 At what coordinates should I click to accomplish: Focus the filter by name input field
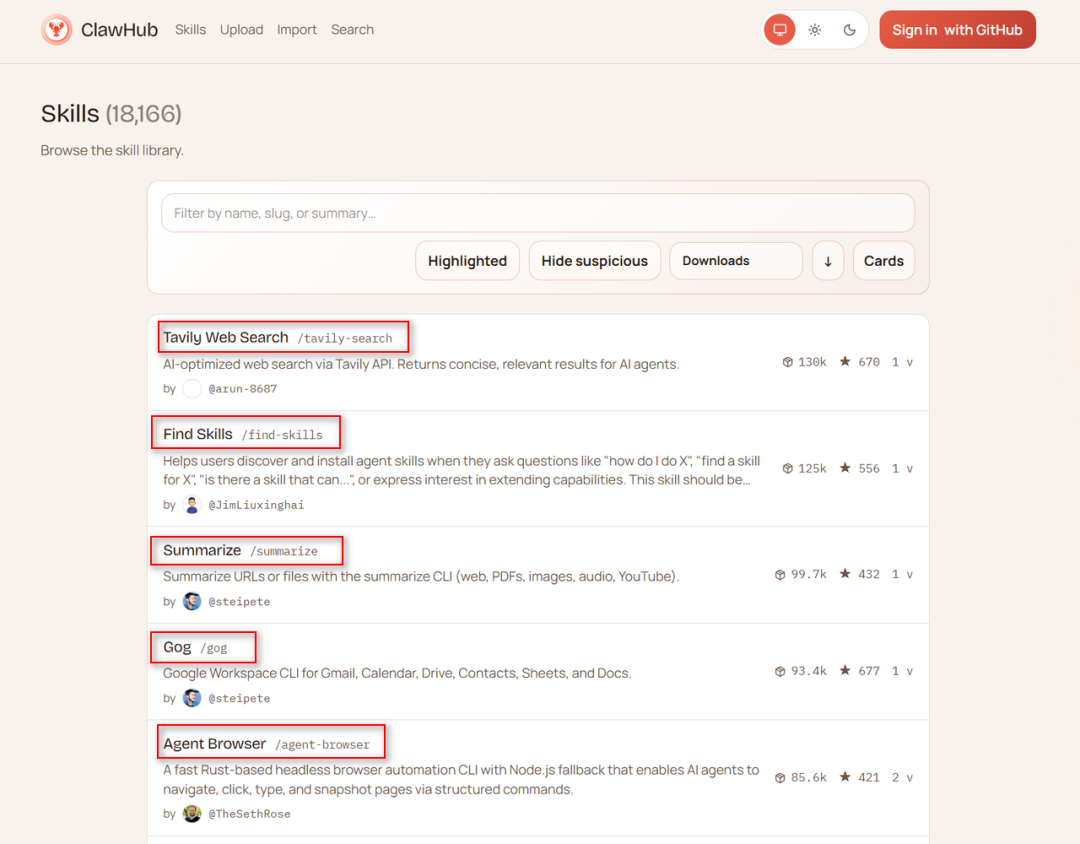point(538,213)
